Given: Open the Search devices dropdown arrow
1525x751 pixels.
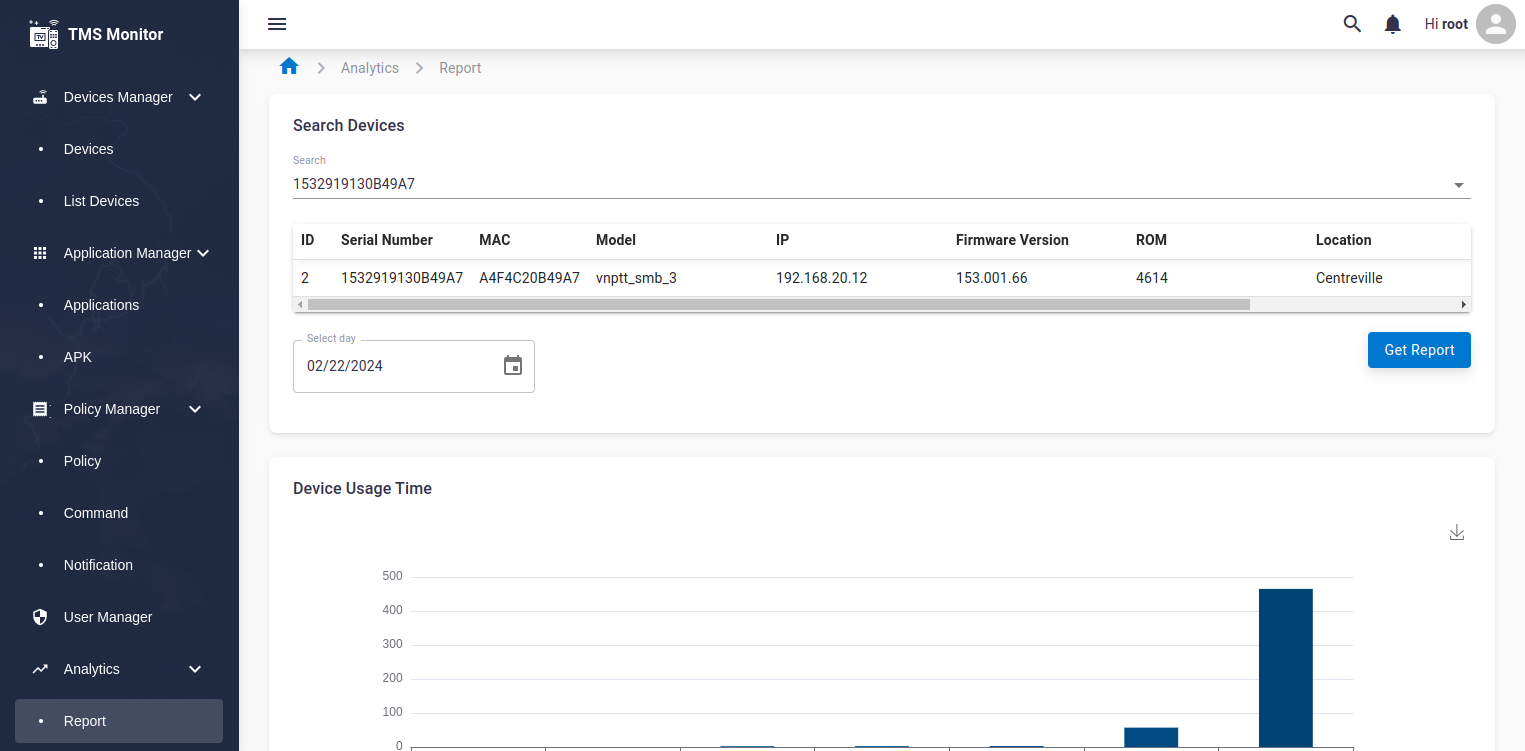Looking at the screenshot, I should pyautogui.click(x=1459, y=185).
